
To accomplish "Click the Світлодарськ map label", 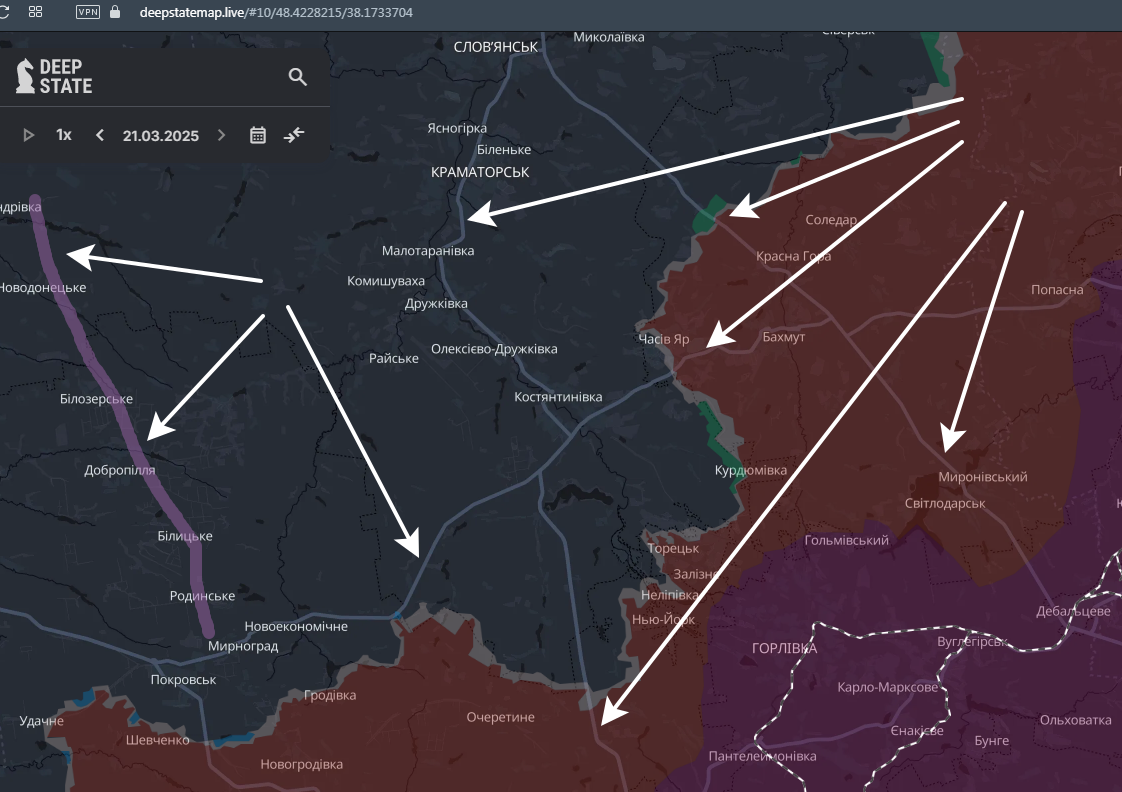I will coord(945,504).
